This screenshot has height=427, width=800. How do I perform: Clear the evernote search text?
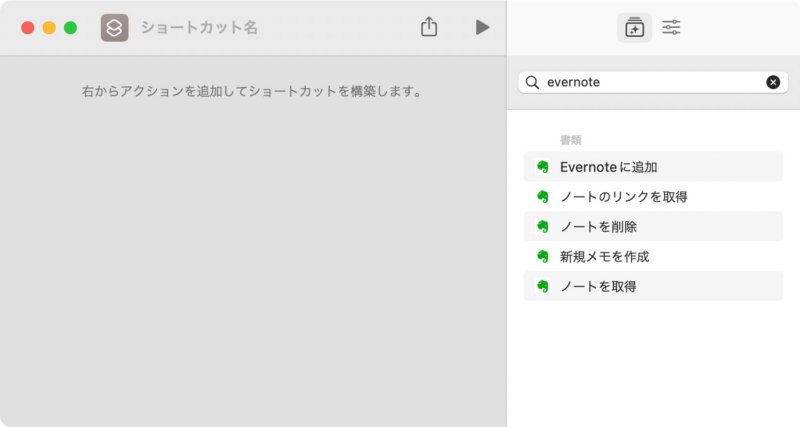tap(773, 82)
